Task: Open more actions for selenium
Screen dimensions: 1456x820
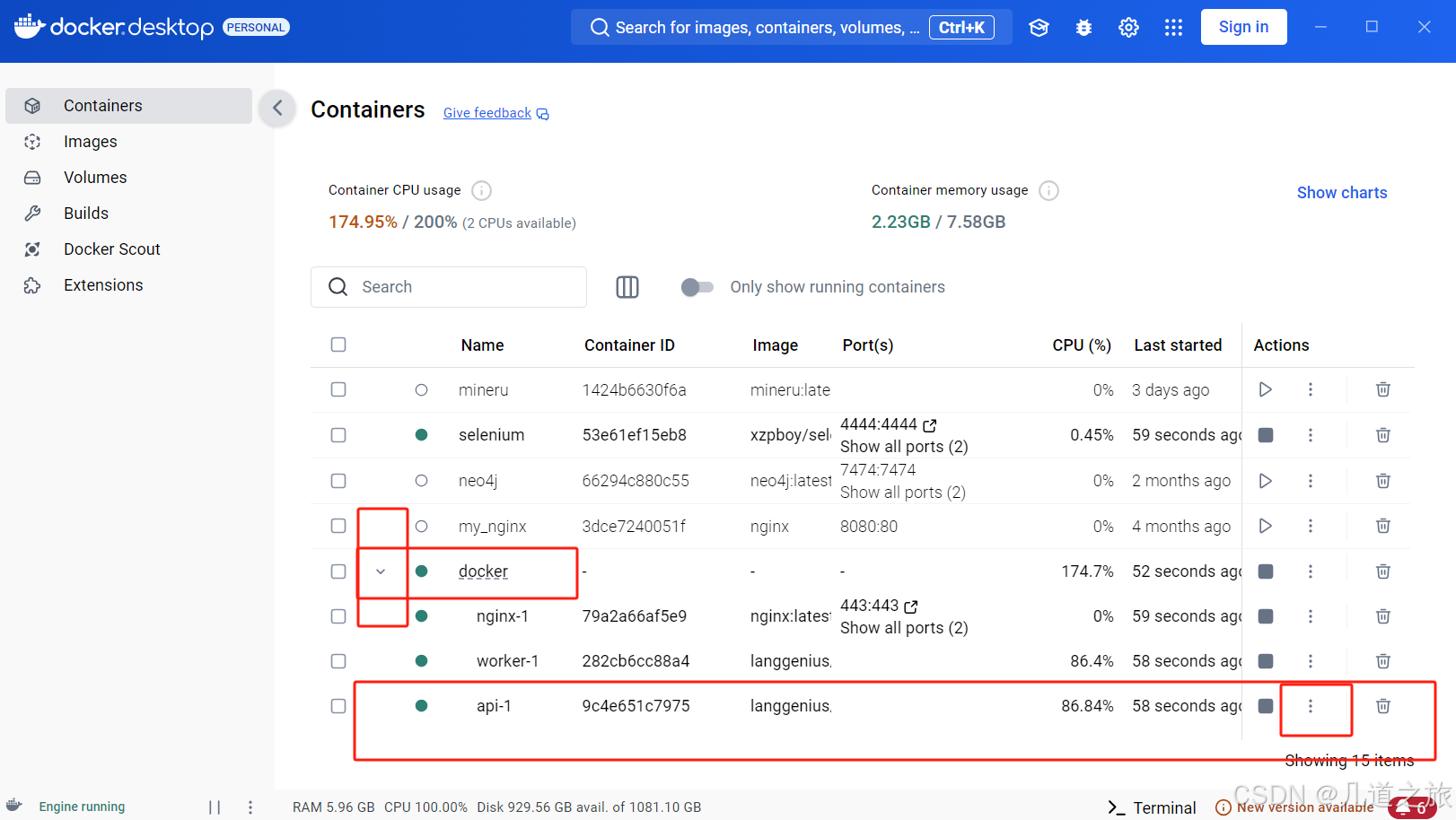Action: [1311, 435]
